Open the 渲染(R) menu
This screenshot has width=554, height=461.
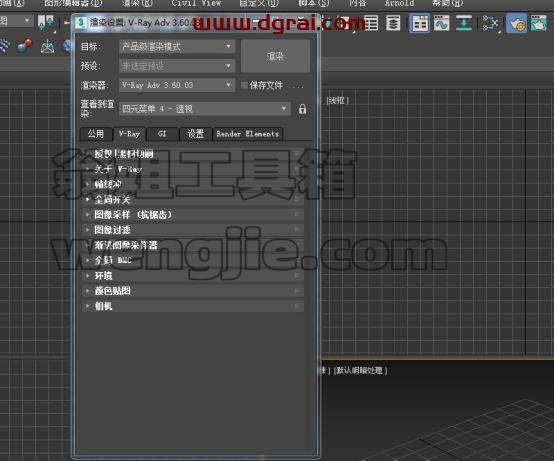point(137,3)
